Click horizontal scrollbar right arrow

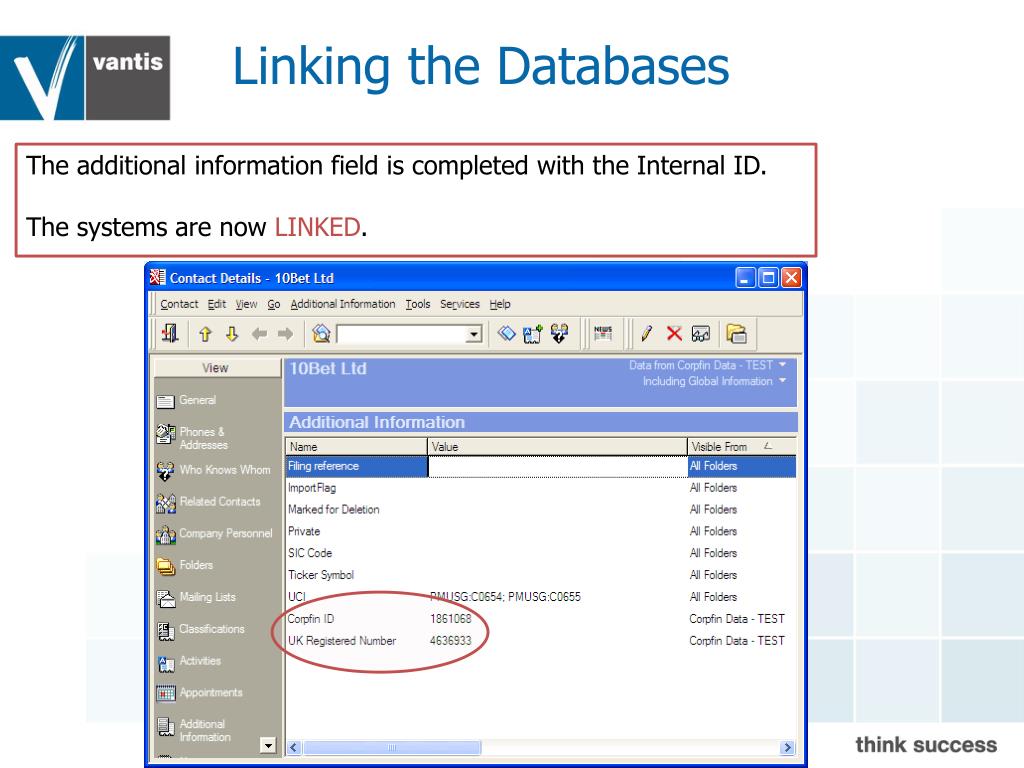(788, 747)
